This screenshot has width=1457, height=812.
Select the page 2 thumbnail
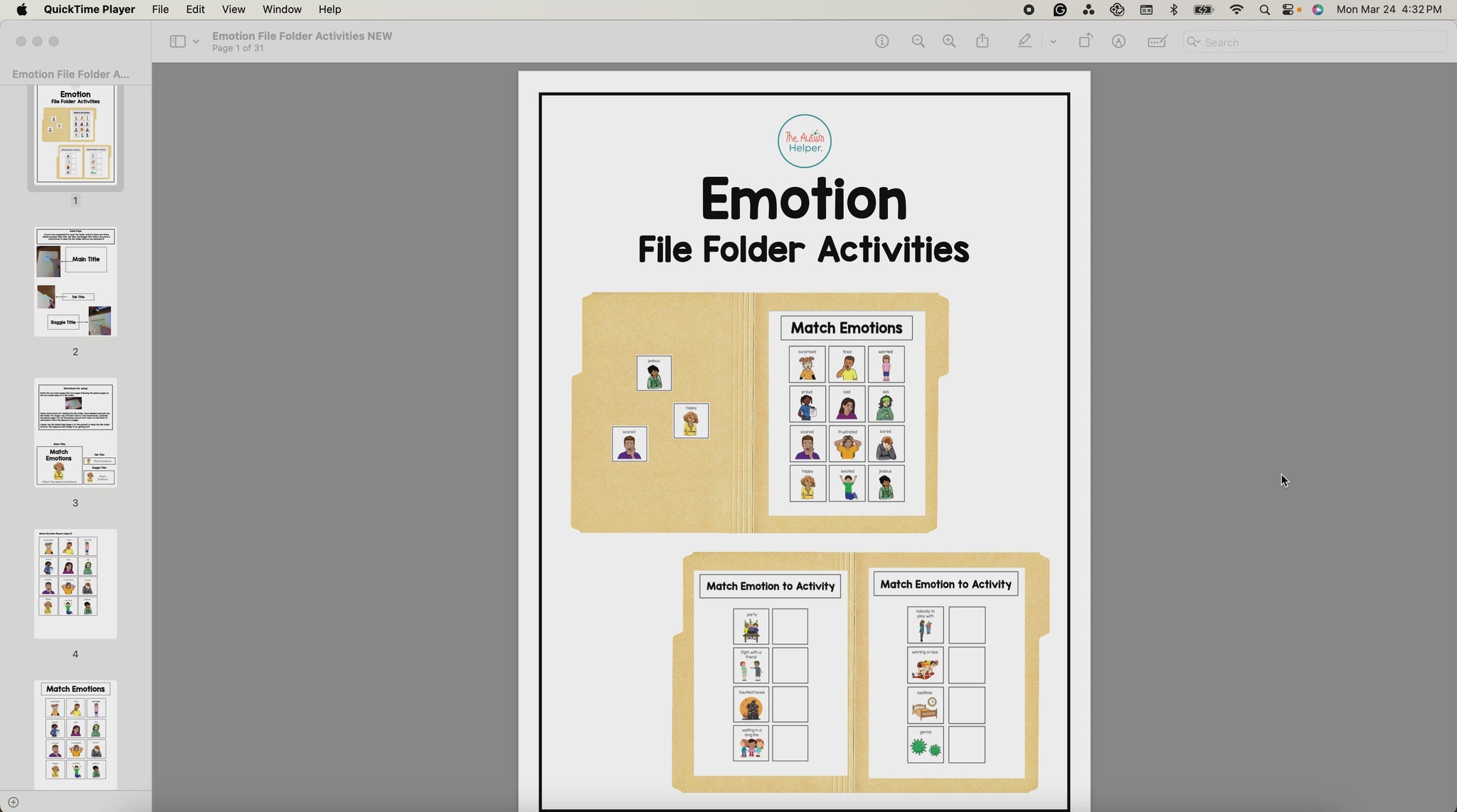click(x=75, y=282)
